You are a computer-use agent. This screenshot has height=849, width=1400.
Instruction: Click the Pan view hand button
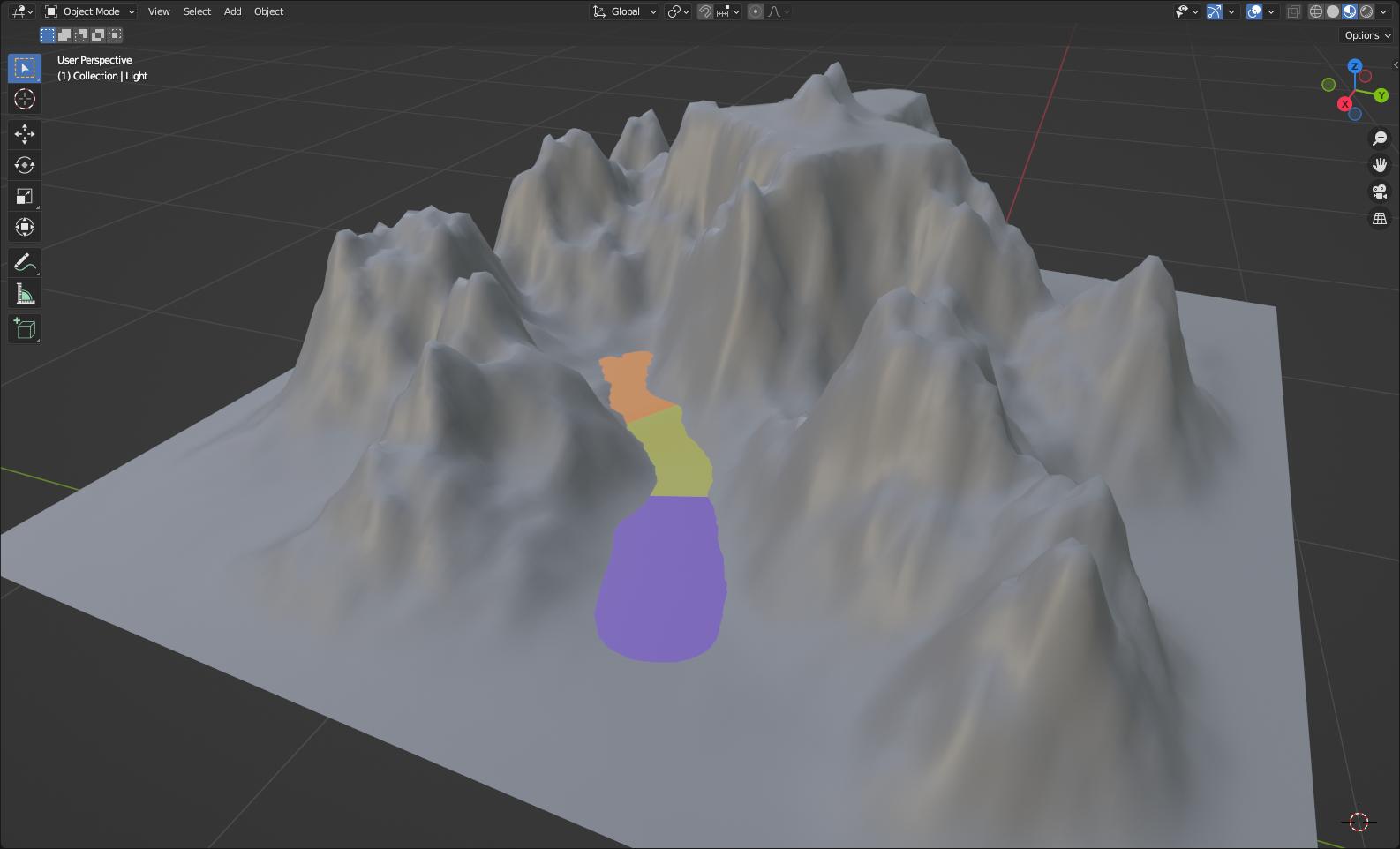coord(1380,165)
